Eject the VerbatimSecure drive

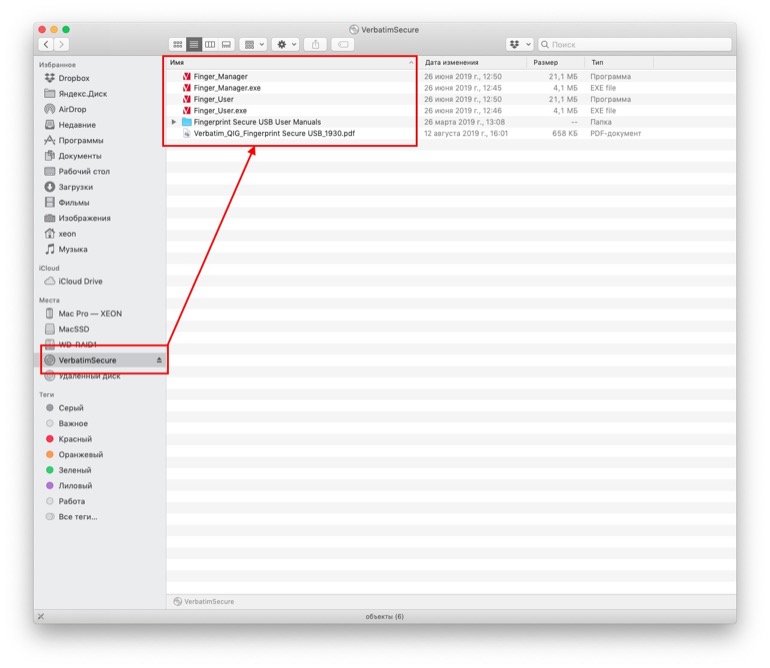(159, 360)
